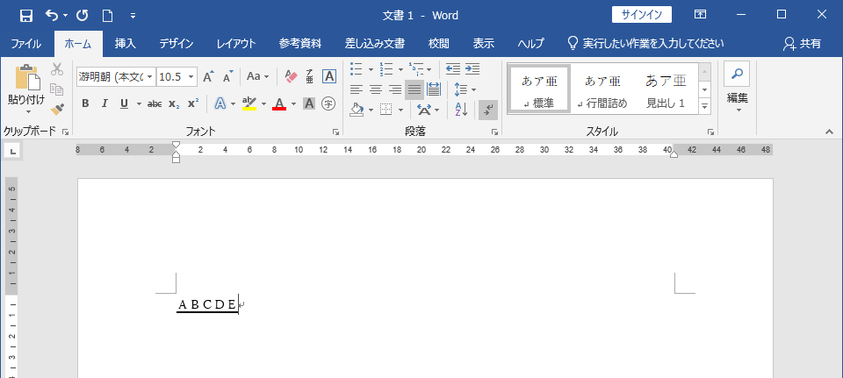Toggle strikethrough (abc)
Viewport: 843px width, 378px height.
coord(154,104)
